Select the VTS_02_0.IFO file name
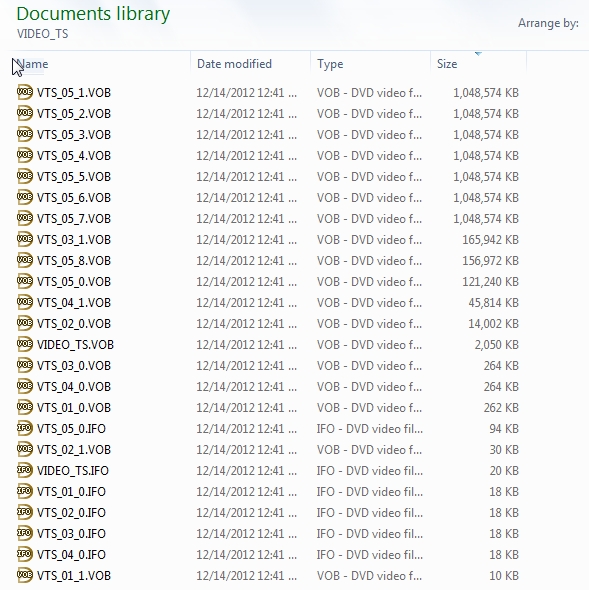The height and width of the screenshot is (590, 589). (x=71, y=512)
